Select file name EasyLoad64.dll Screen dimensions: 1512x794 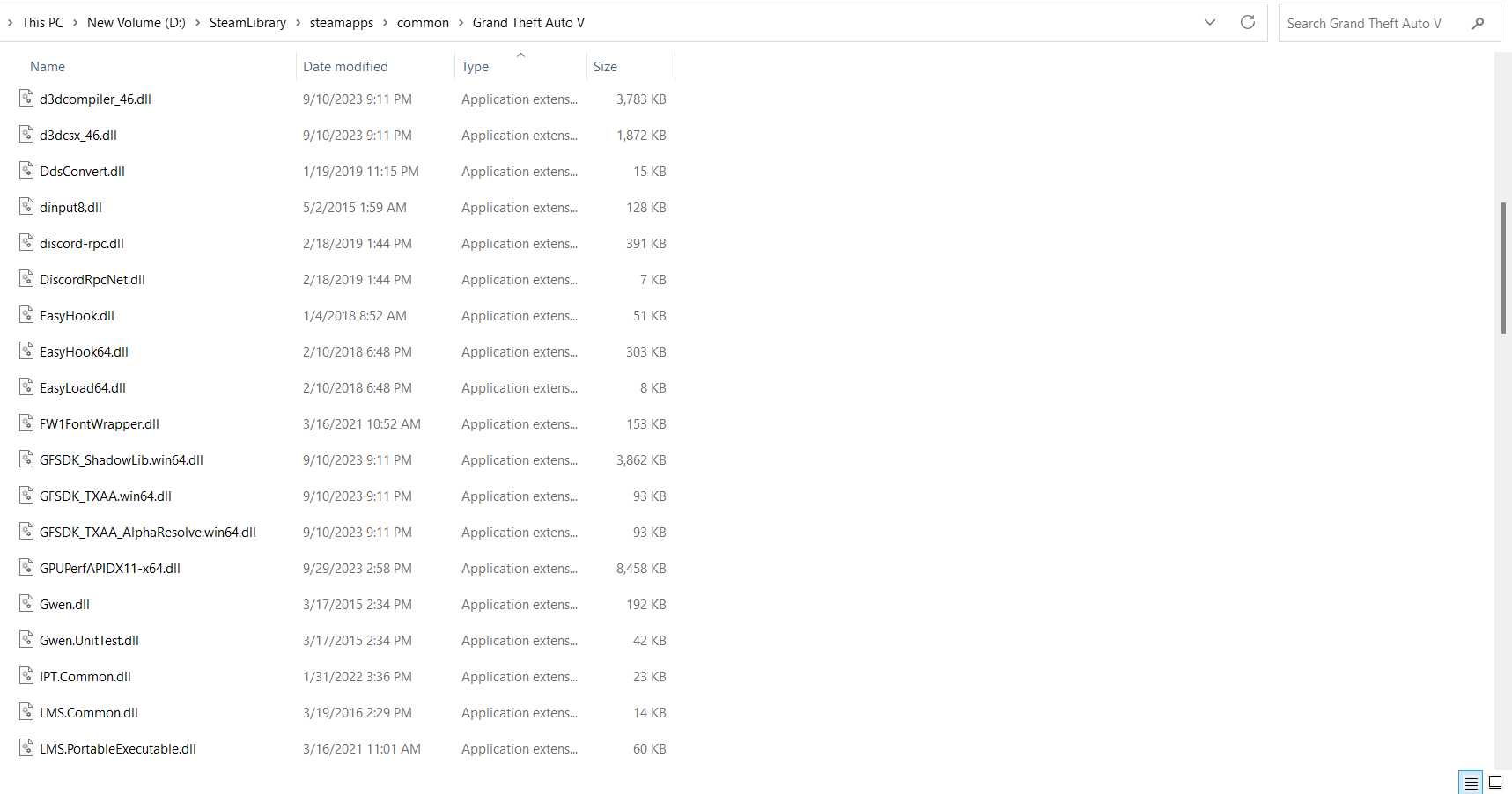83,388
